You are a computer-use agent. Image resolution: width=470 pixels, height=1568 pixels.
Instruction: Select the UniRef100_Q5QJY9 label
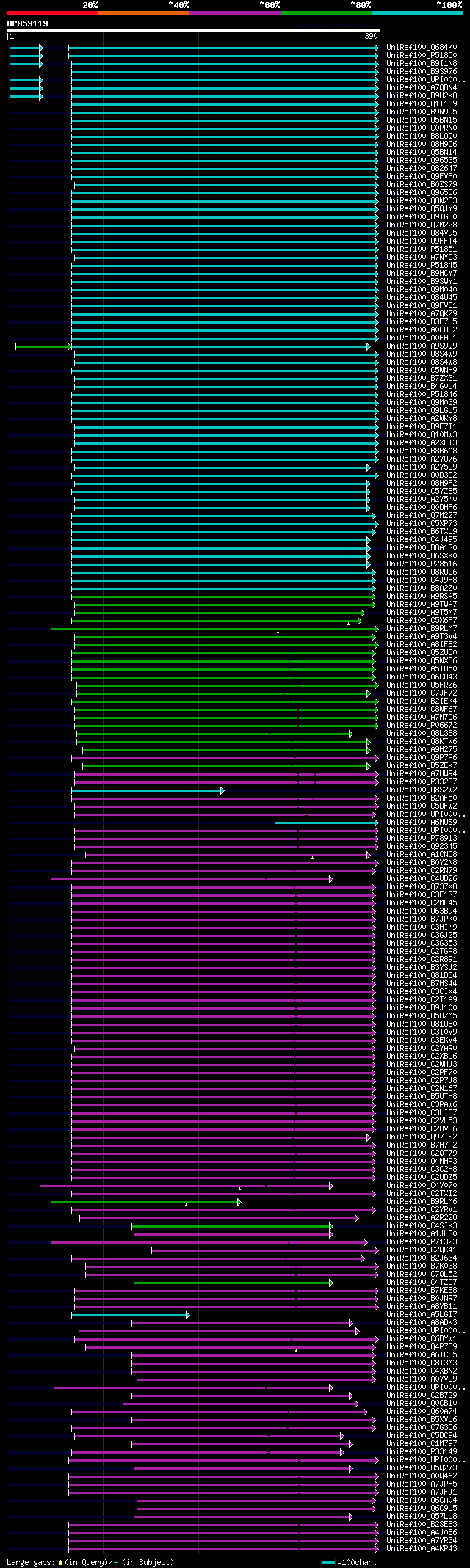tap(422, 209)
